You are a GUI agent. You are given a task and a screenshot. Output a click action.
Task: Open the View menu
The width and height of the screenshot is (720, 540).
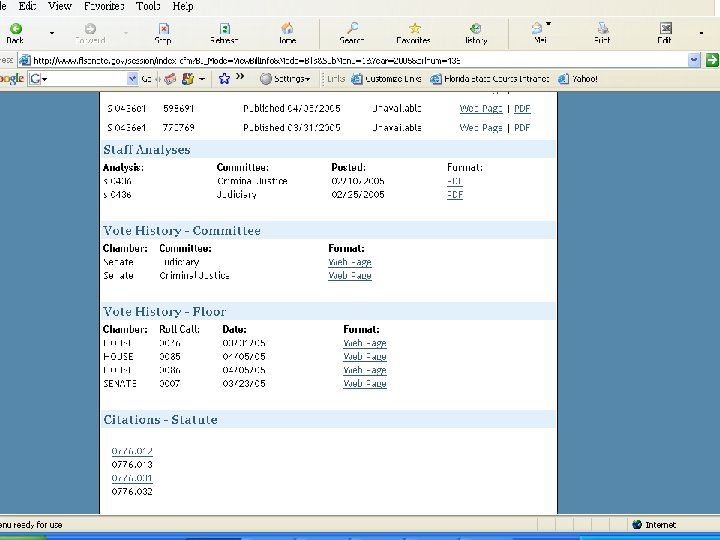[x=60, y=6]
